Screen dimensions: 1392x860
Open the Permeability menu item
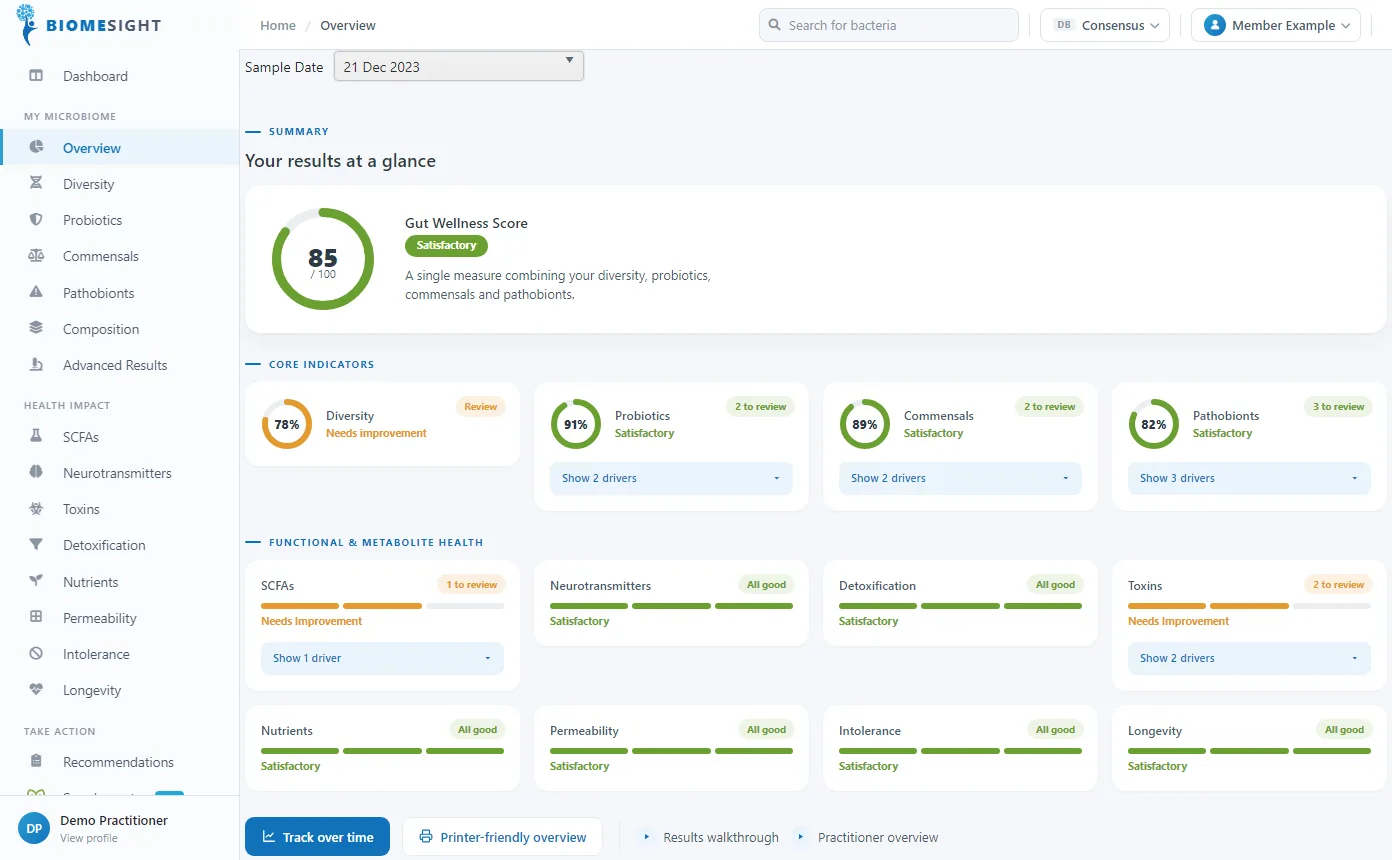coord(120,618)
